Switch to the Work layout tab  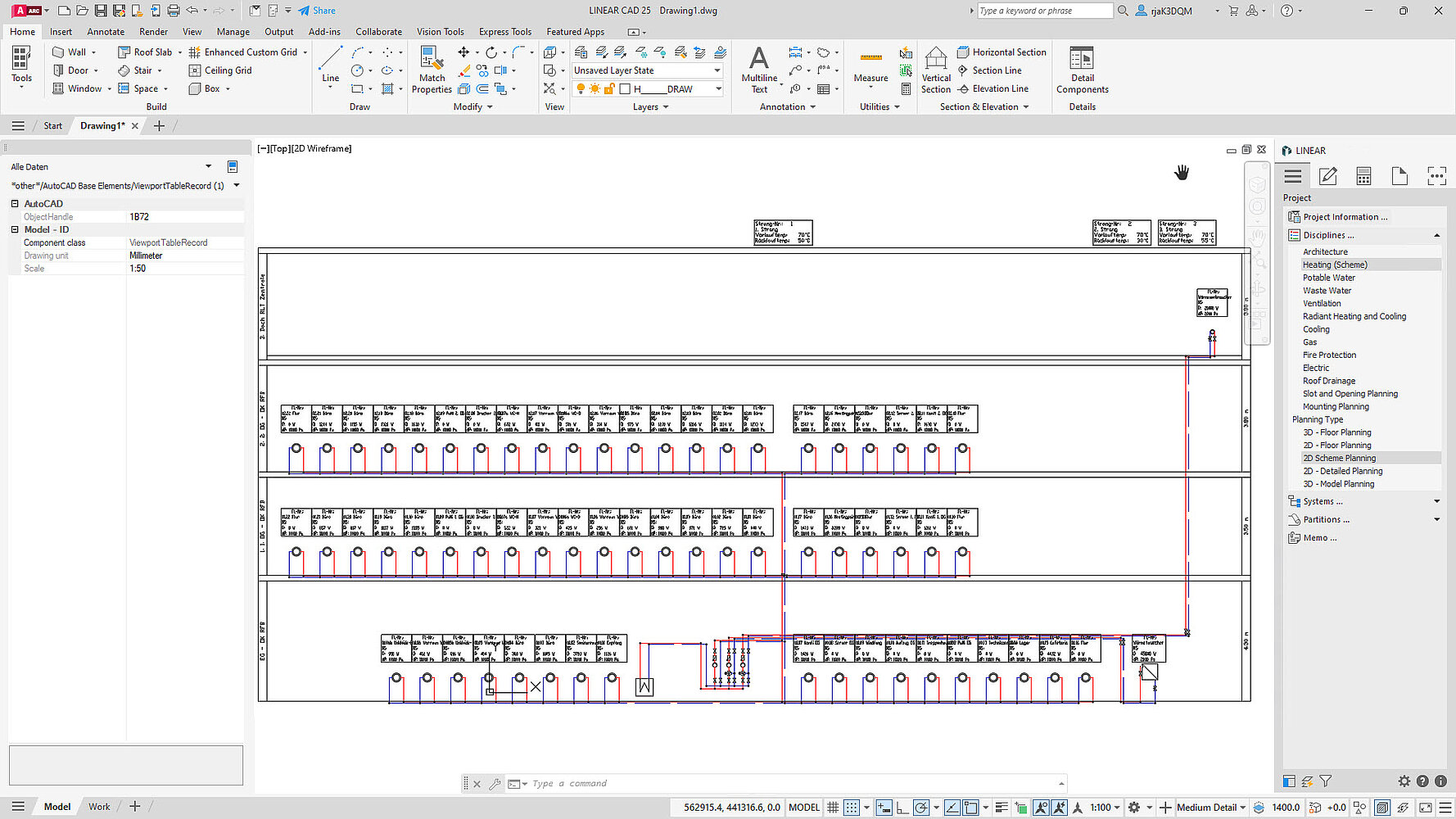(x=99, y=807)
